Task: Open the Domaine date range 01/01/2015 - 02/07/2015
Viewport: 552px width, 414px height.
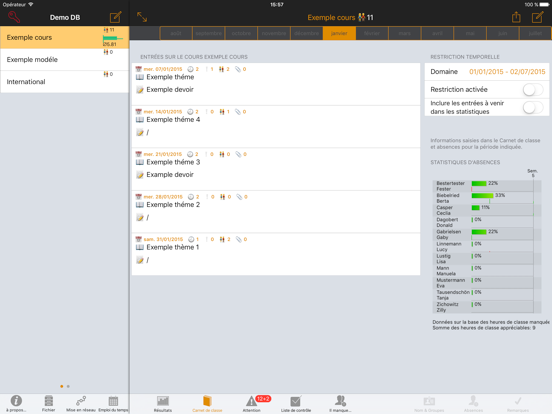Action: [507, 72]
